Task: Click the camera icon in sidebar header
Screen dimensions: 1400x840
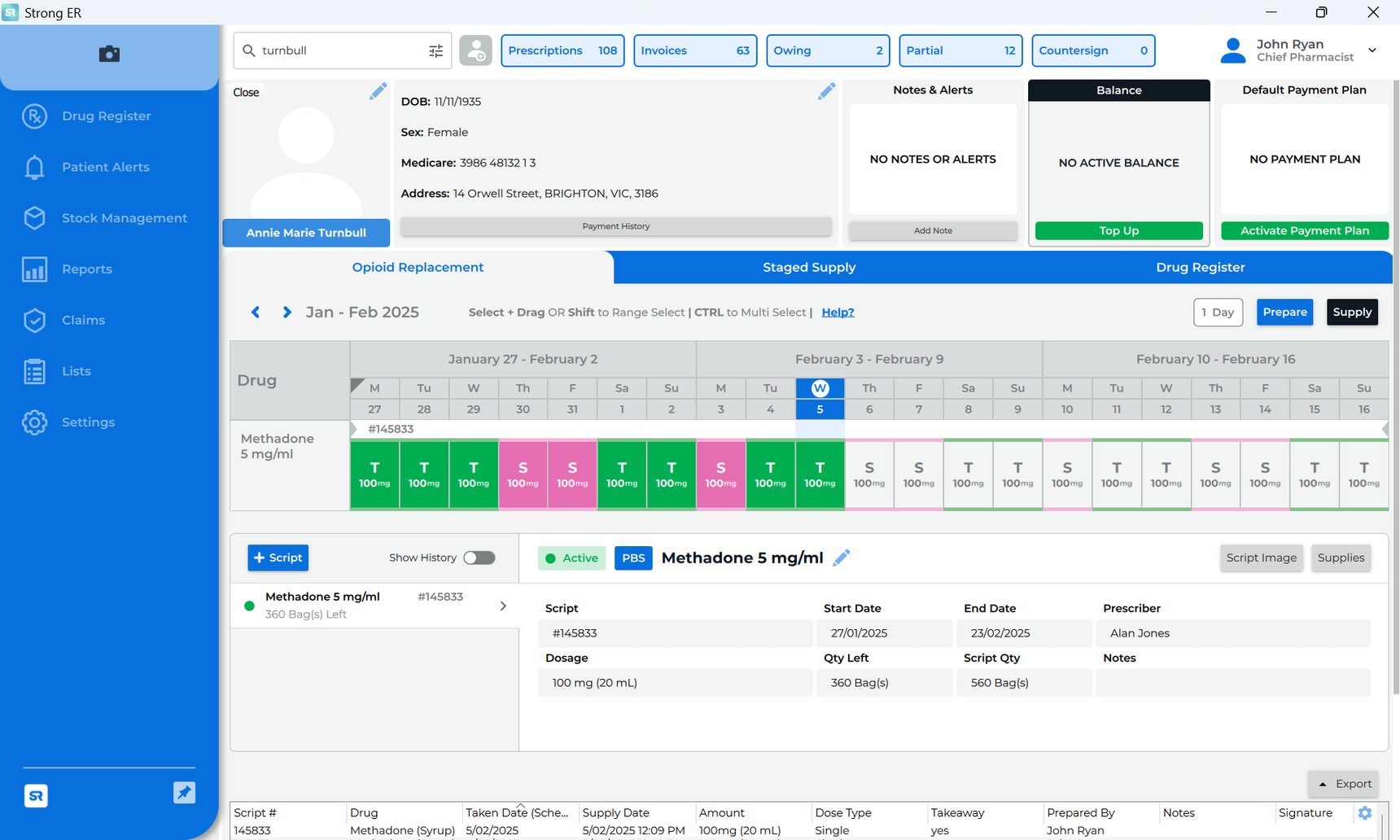Action: point(109,54)
